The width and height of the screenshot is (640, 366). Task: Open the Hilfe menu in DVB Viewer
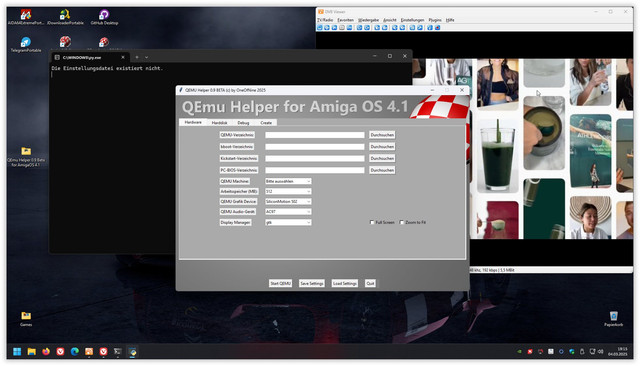(x=450, y=20)
